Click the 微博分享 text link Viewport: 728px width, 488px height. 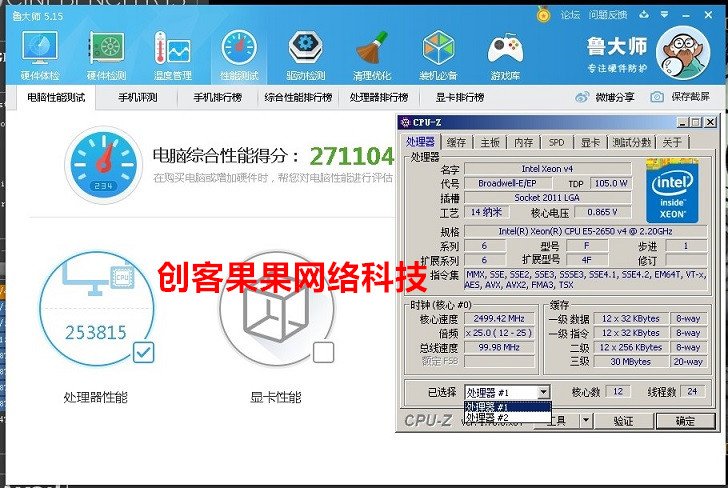point(615,97)
